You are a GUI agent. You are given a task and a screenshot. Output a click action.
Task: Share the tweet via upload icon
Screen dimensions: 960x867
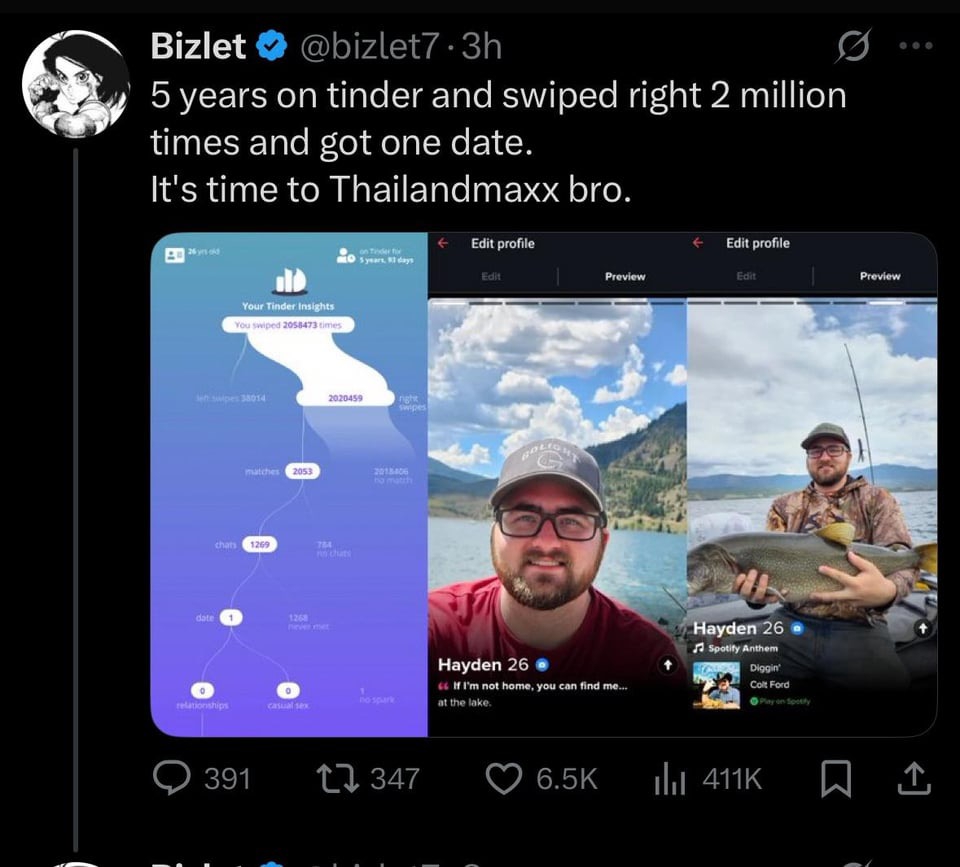(914, 778)
